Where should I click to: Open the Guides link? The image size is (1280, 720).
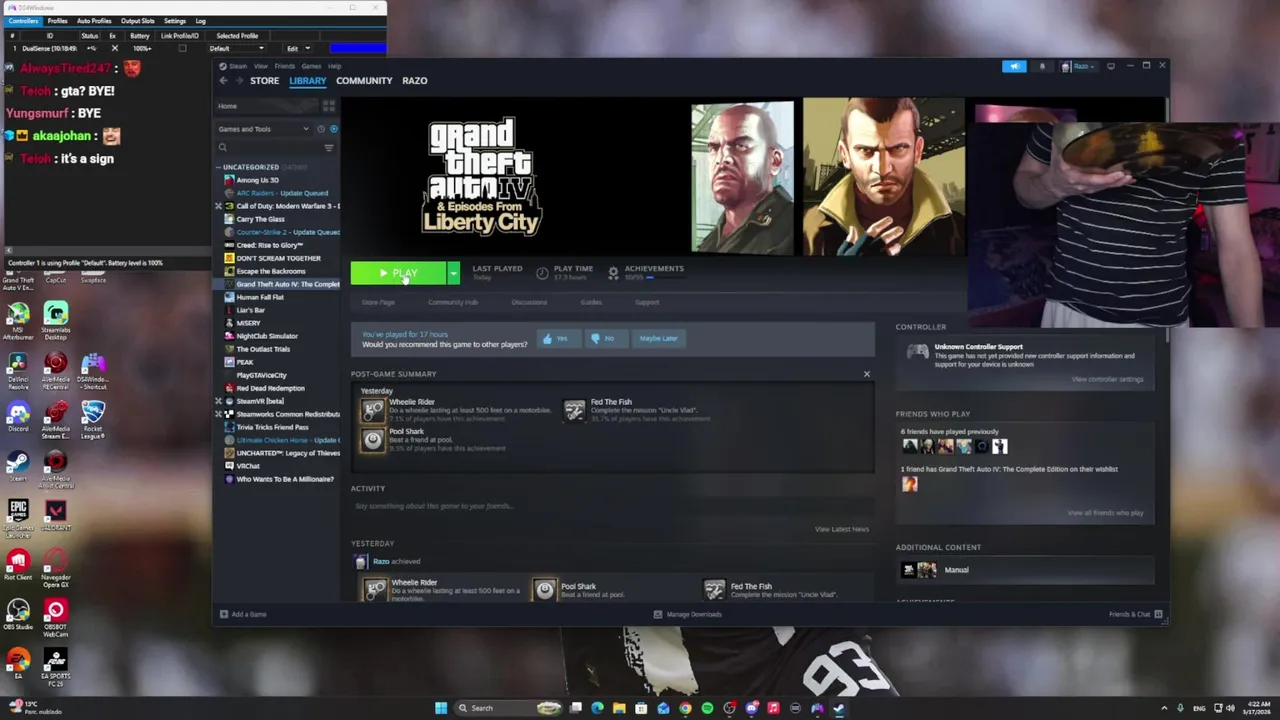pos(591,302)
